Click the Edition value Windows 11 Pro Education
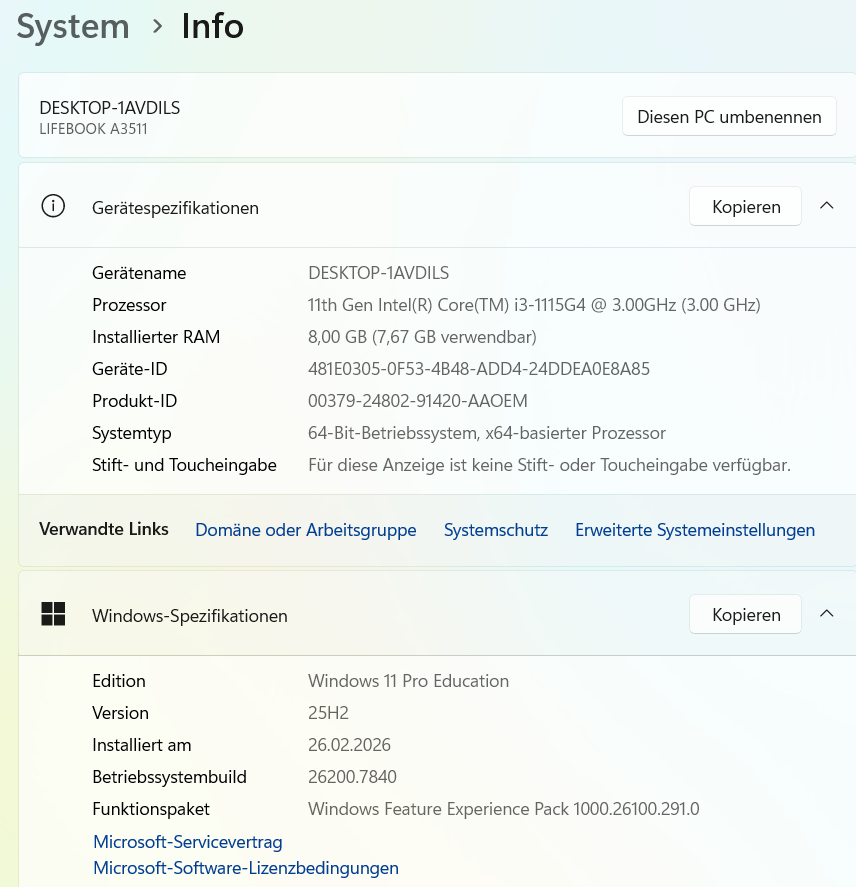The height and width of the screenshot is (887, 856). (x=408, y=681)
